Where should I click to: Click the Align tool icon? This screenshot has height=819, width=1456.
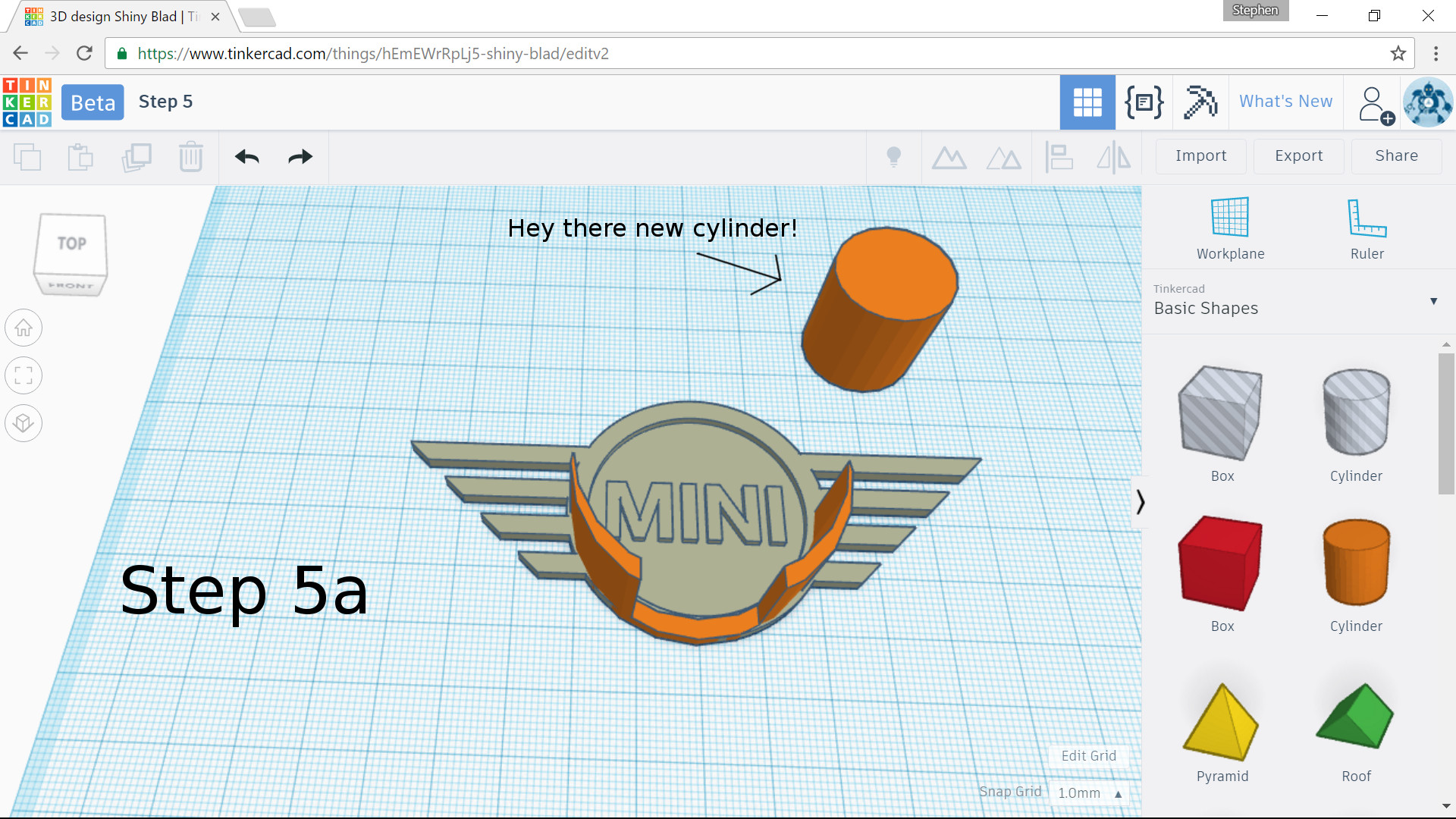pos(1059,157)
